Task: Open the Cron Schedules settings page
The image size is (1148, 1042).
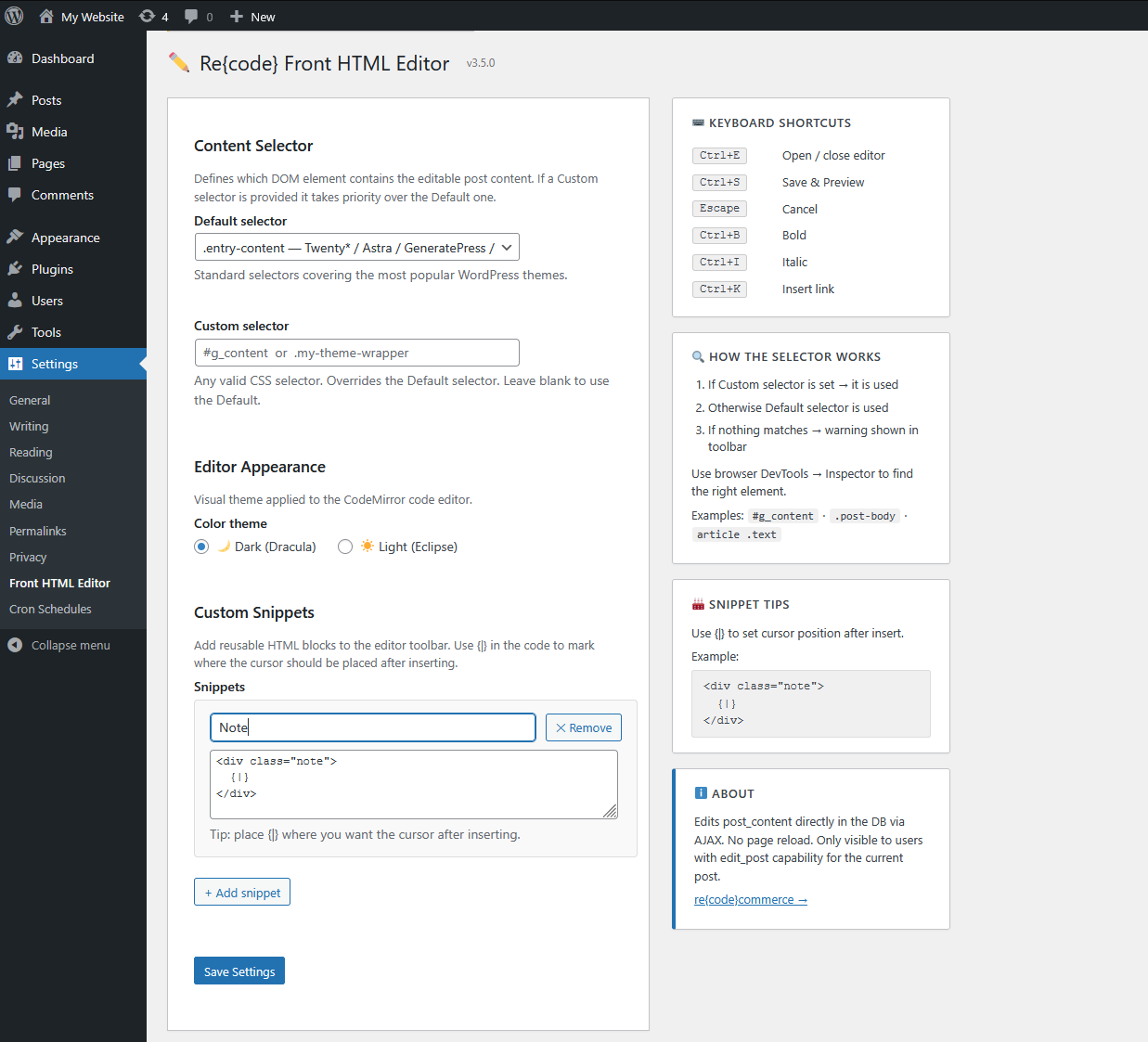Action: (49, 609)
